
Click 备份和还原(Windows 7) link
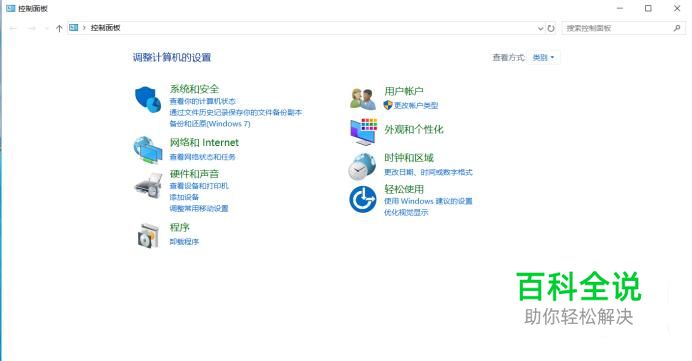210,124
